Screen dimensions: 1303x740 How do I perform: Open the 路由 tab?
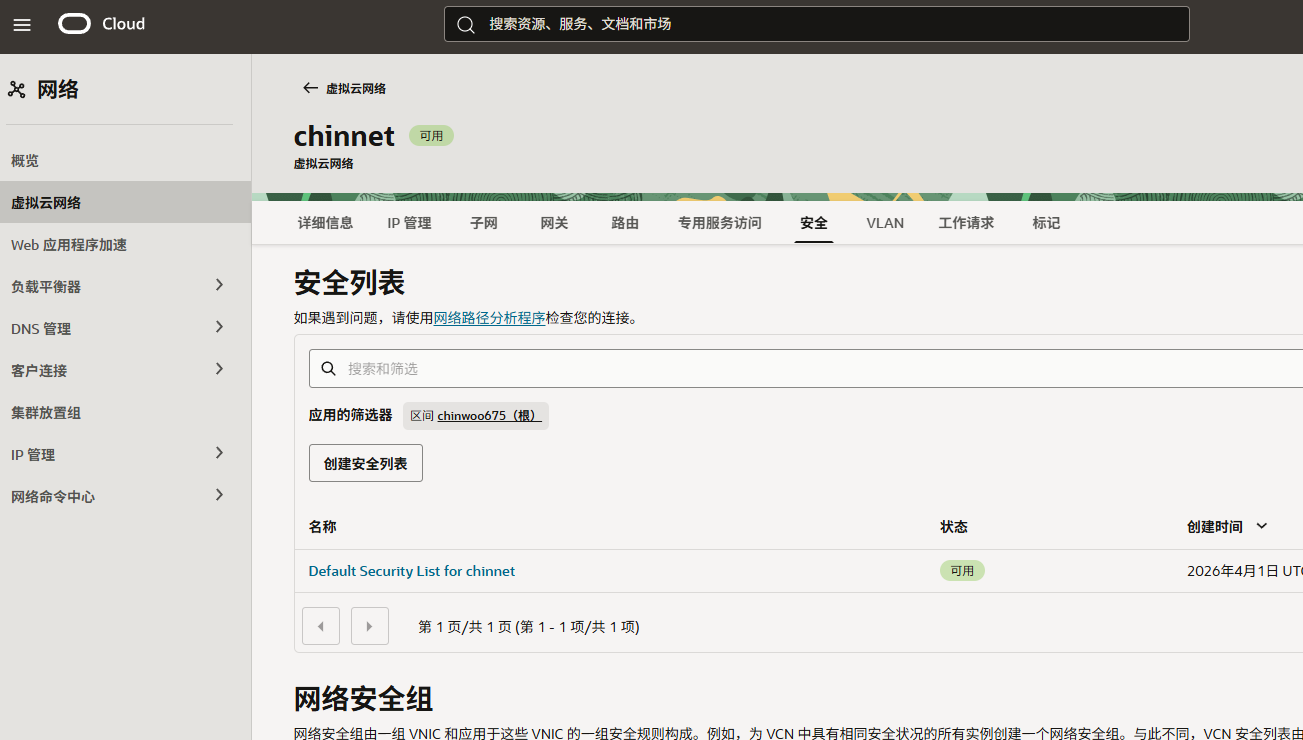tap(625, 223)
